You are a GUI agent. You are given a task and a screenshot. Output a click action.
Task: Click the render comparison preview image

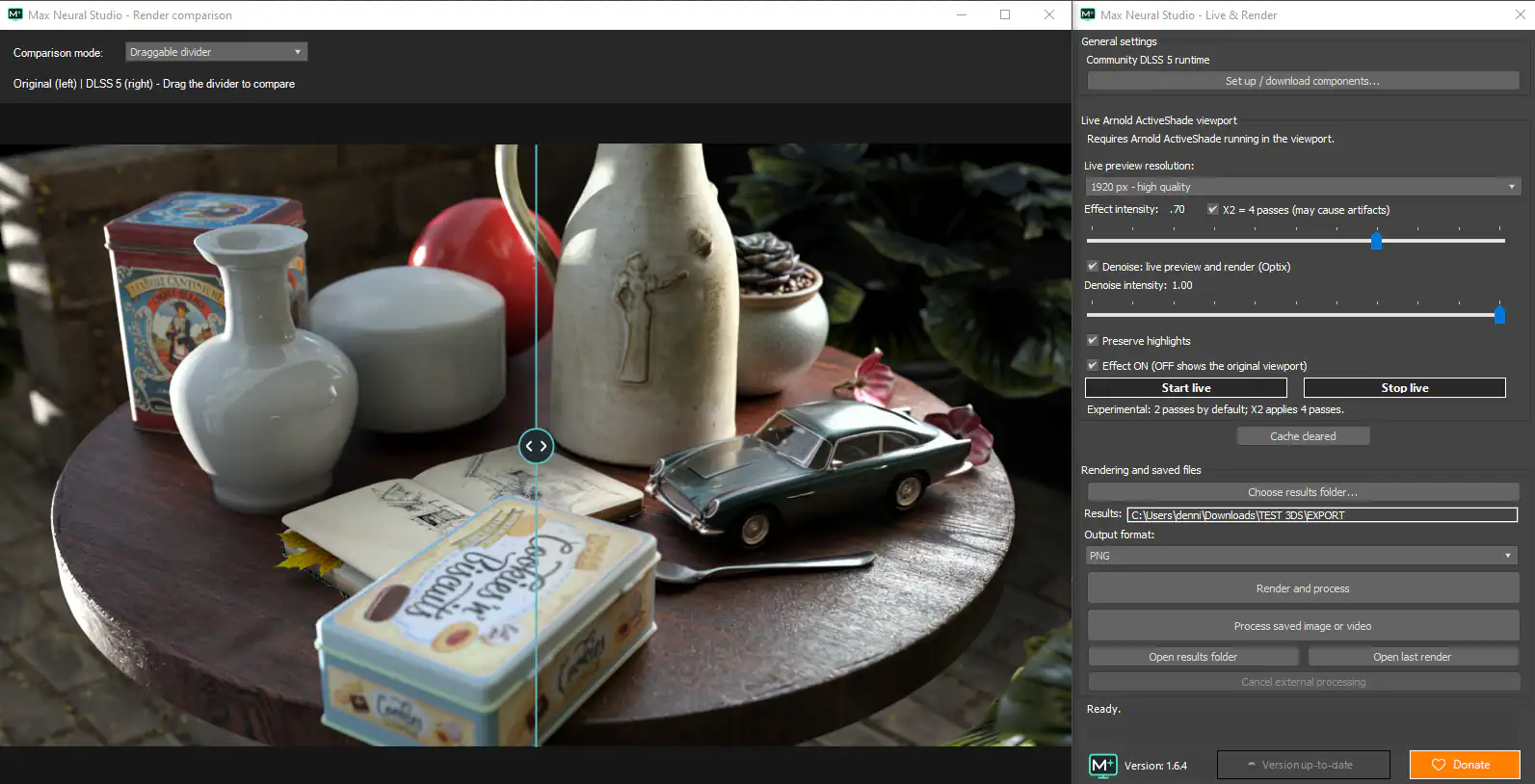536,445
